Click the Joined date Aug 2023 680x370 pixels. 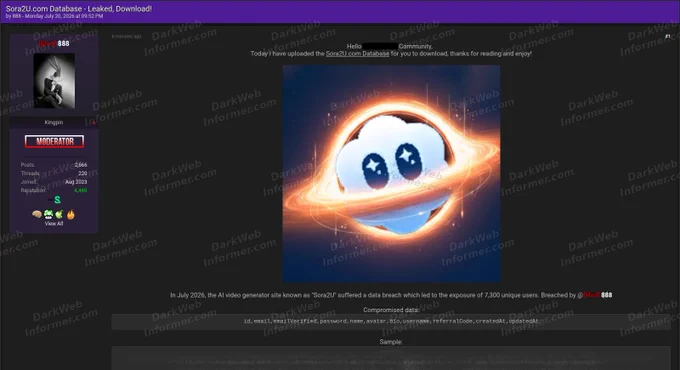point(76,182)
